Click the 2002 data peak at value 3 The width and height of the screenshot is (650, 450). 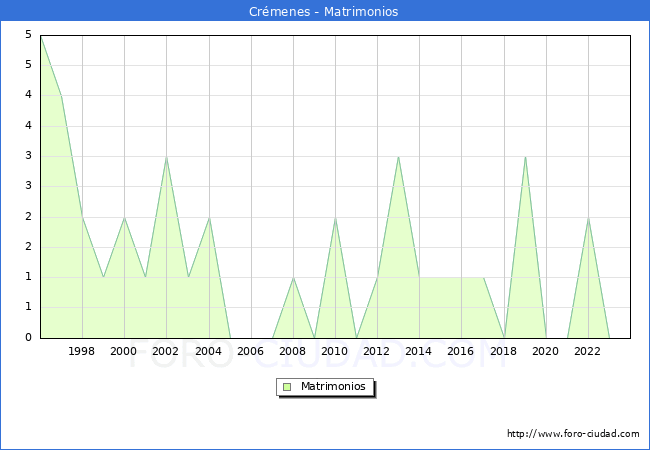click(x=167, y=157)
